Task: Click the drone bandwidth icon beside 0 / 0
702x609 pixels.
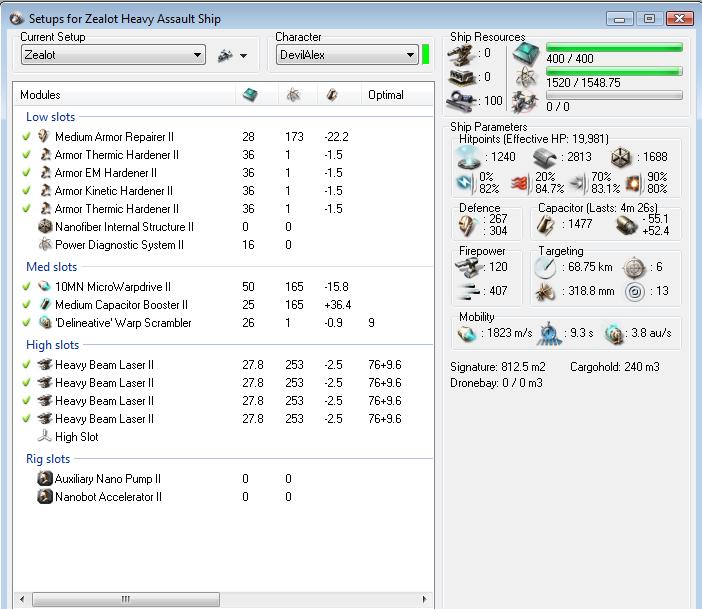Action: [525, 102]
